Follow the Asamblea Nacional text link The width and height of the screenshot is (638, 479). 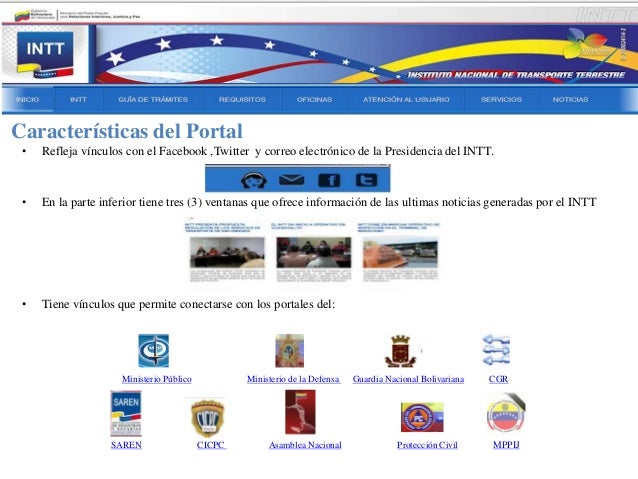coord(305,445)
